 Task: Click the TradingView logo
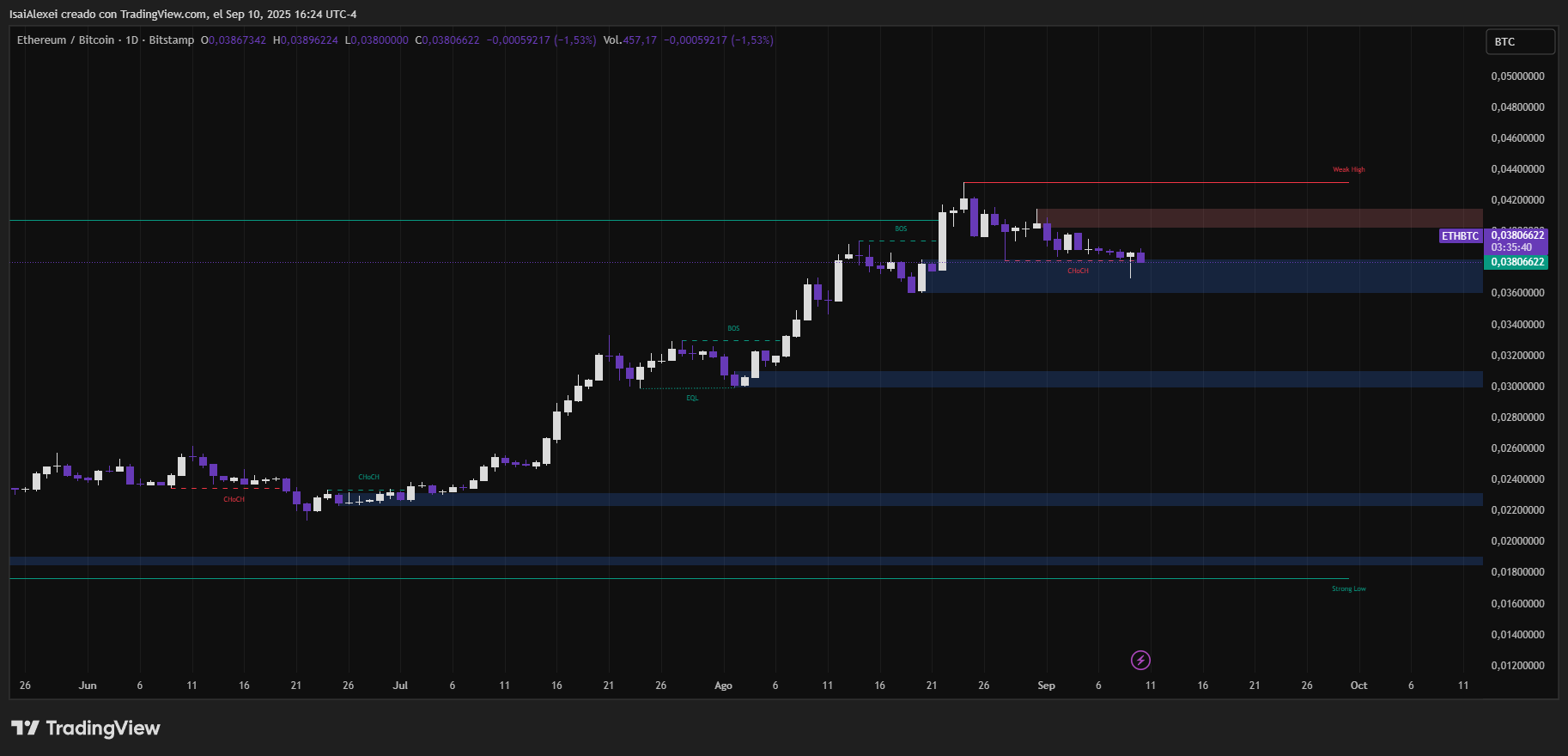(85, 728)
